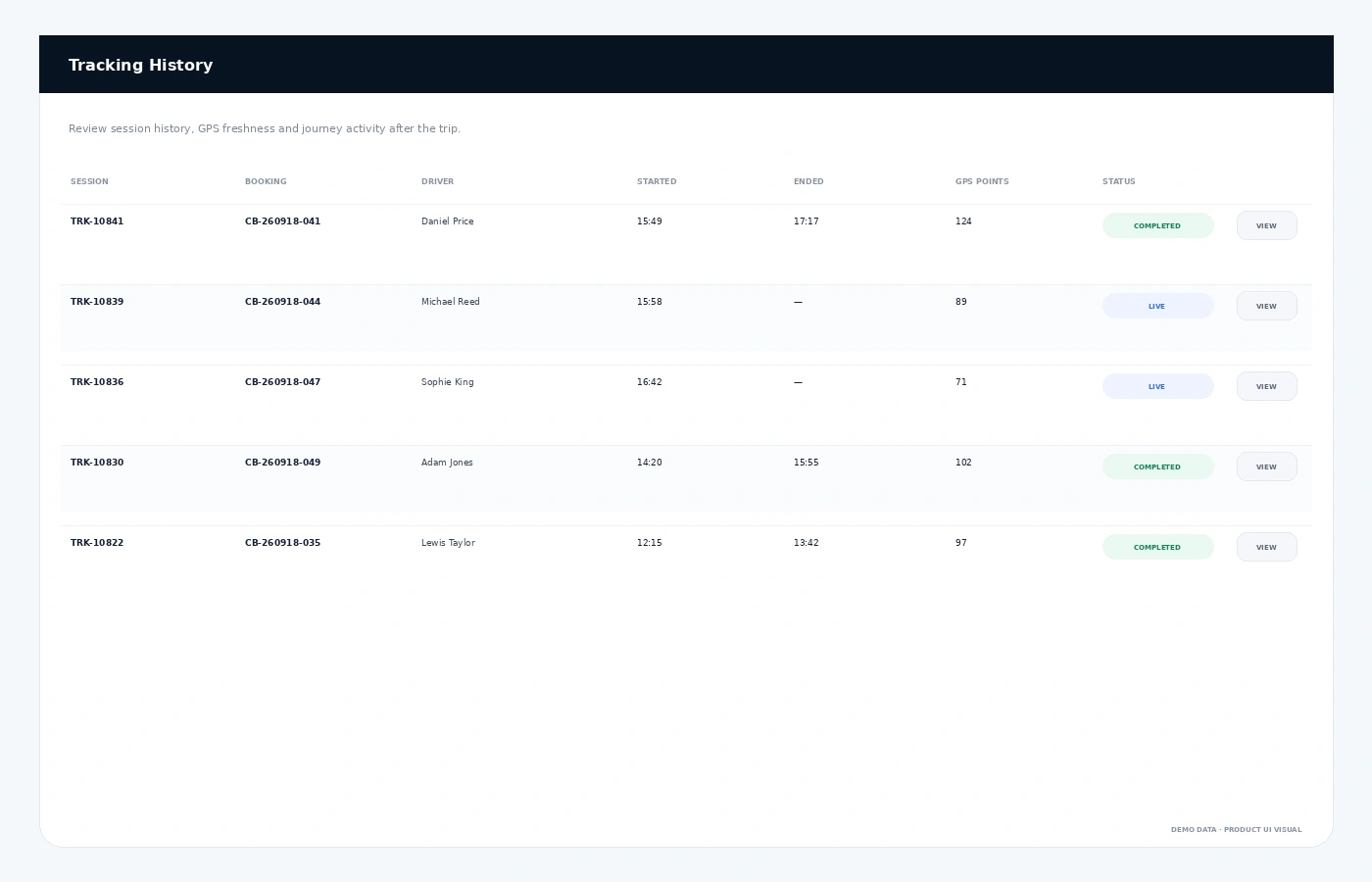The width and height of the screenshot is (1372, 882).
Task: Select session ID TRK-10822
Action: coord(97,543)
